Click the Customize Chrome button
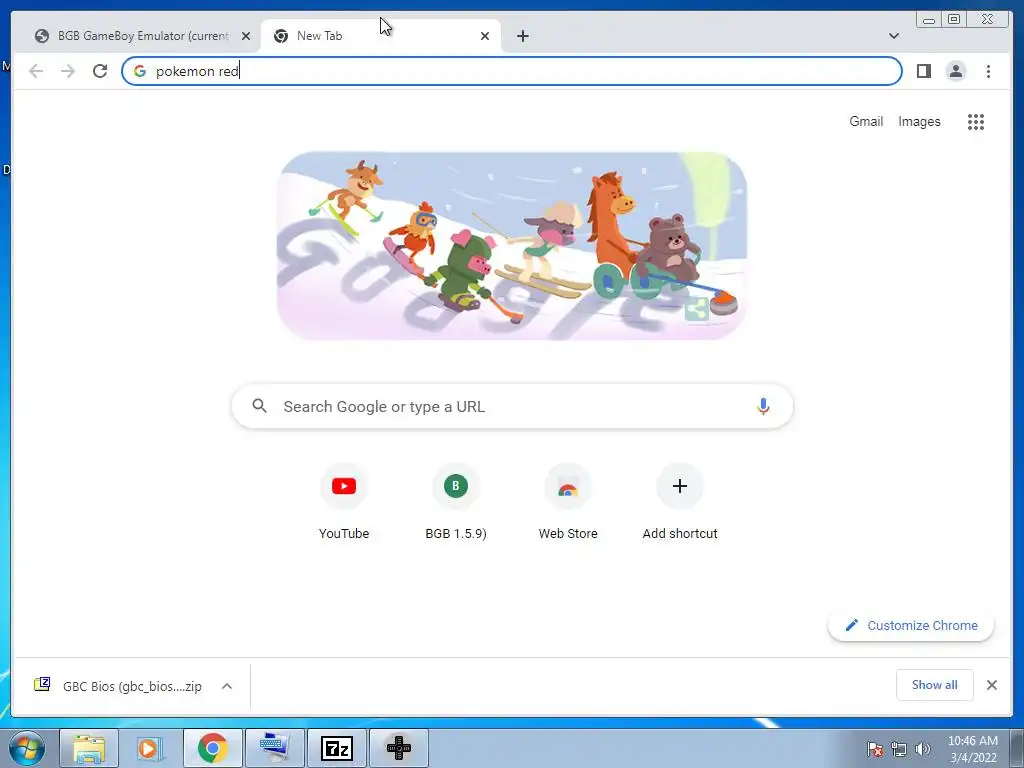Screen dimensions: 1024x768 911,626
